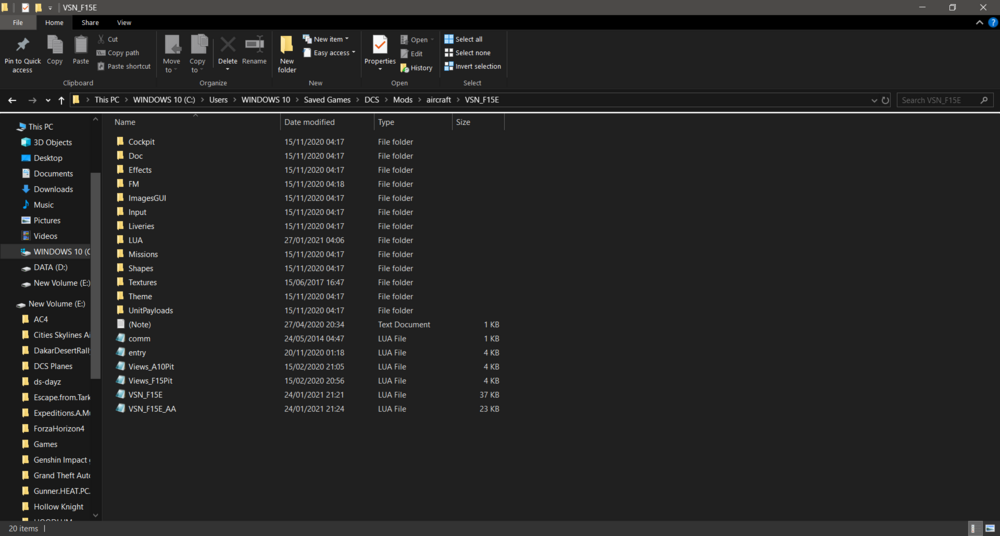Click Copy path command
This screenshot has width=1000, height=536.
[118, 53]
